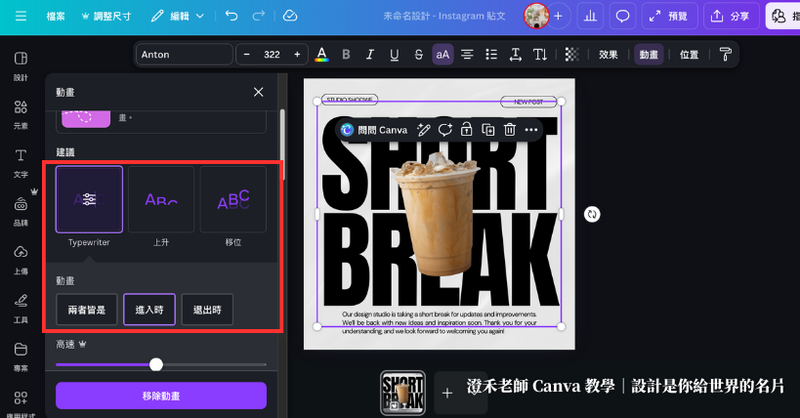Open the 動畫 animation toolbar tab
This screenshot has width=800, height=418.
(x=648, y=54)
